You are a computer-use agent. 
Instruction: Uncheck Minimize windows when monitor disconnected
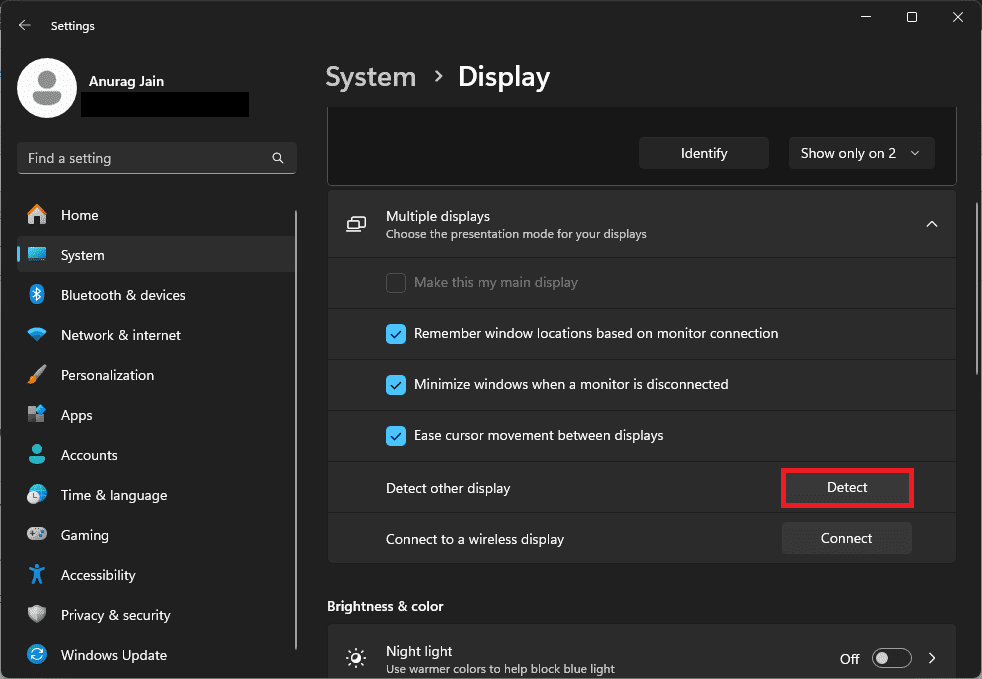tap(396, 385)
